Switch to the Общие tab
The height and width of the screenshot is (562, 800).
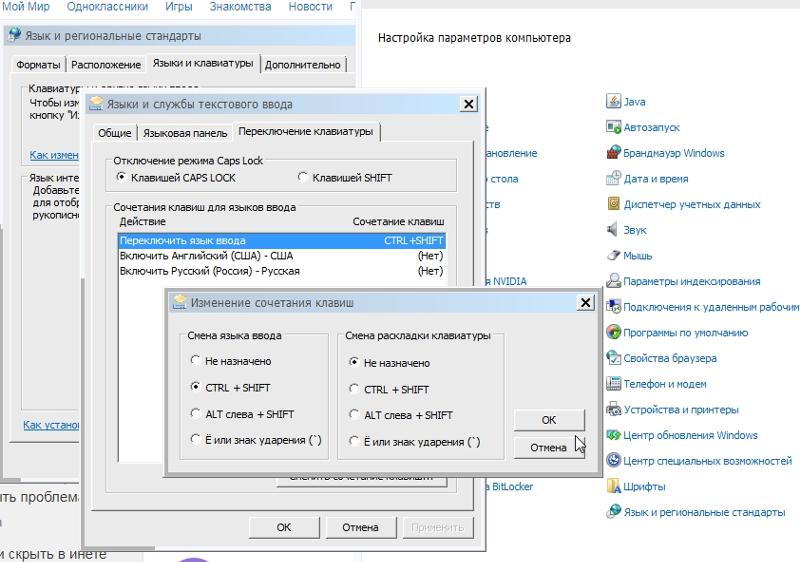point(115,133)
